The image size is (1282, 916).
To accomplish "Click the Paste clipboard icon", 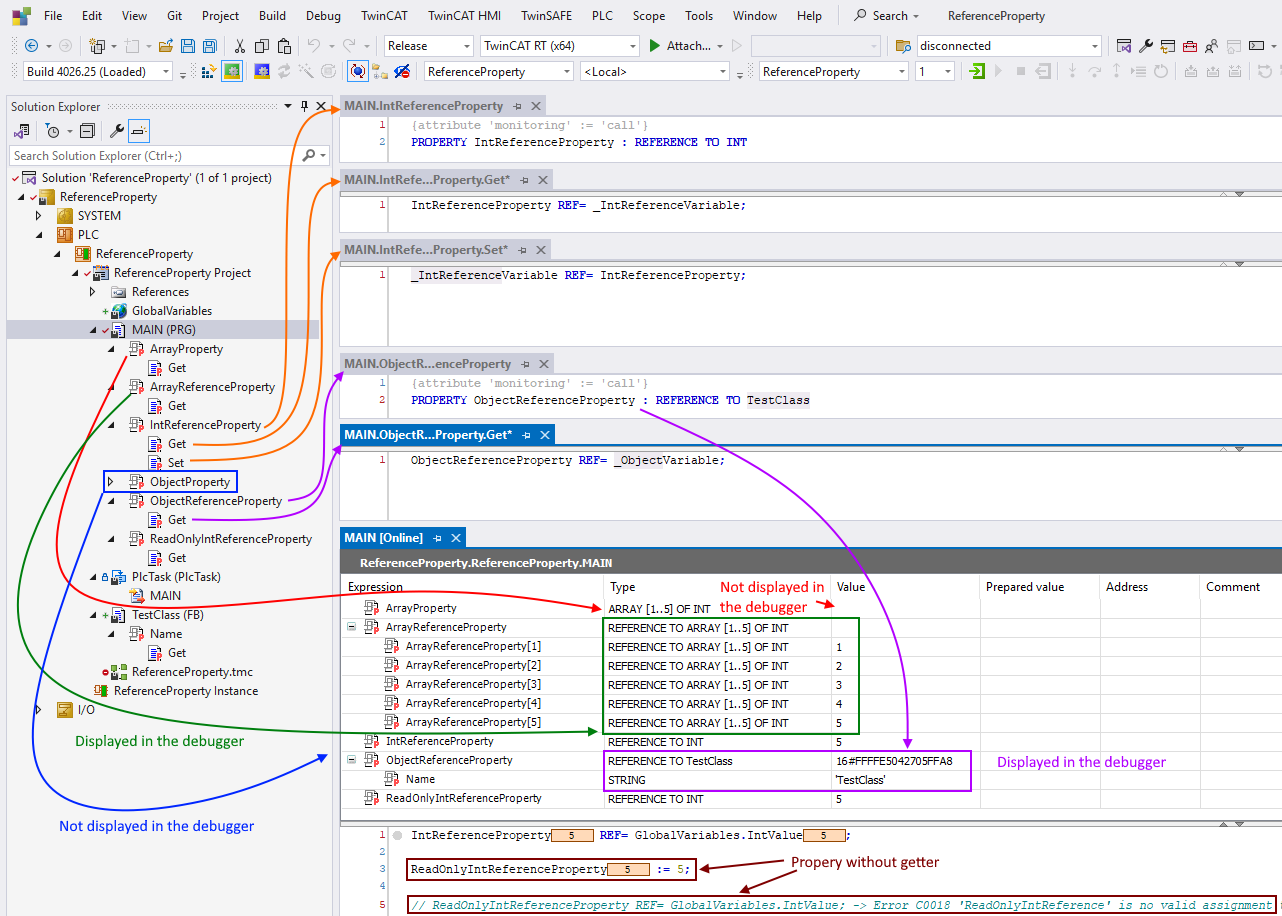I will (x=284, y=46).
